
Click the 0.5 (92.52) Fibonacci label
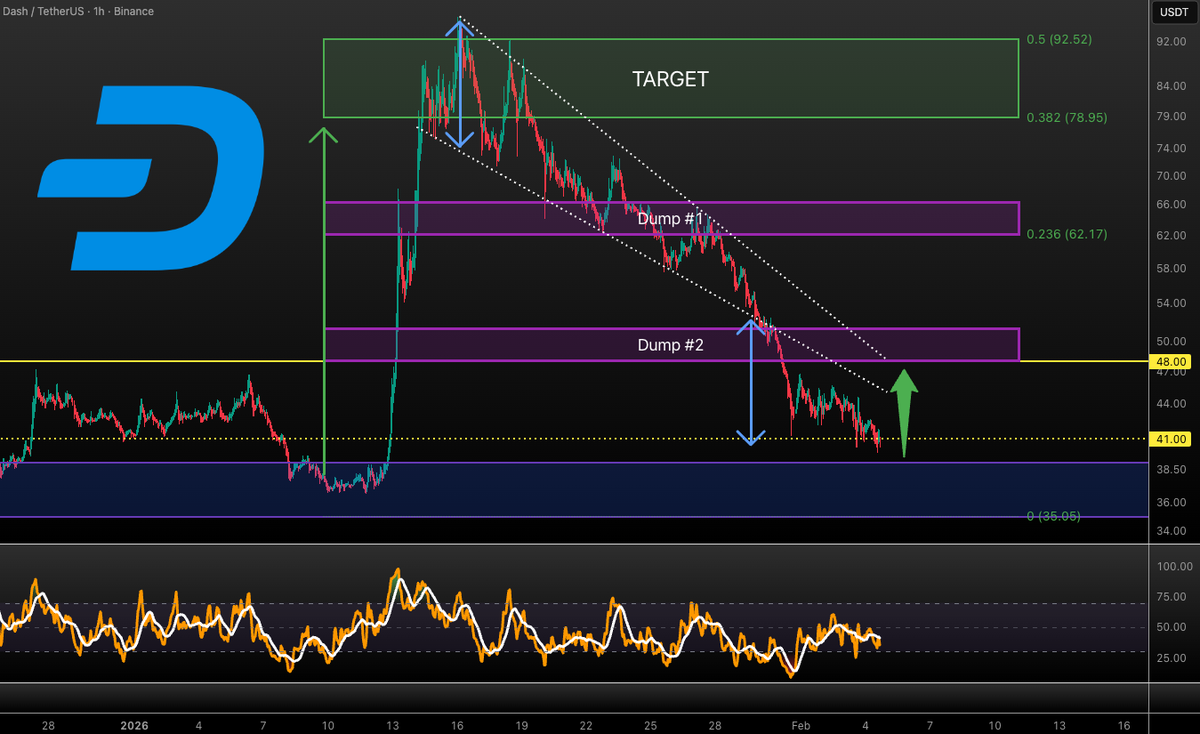1060,41
